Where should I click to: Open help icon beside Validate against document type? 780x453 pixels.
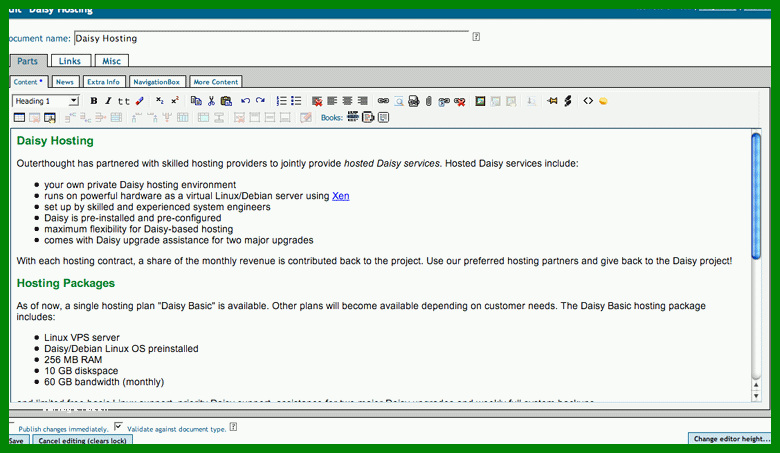[233, 427]
